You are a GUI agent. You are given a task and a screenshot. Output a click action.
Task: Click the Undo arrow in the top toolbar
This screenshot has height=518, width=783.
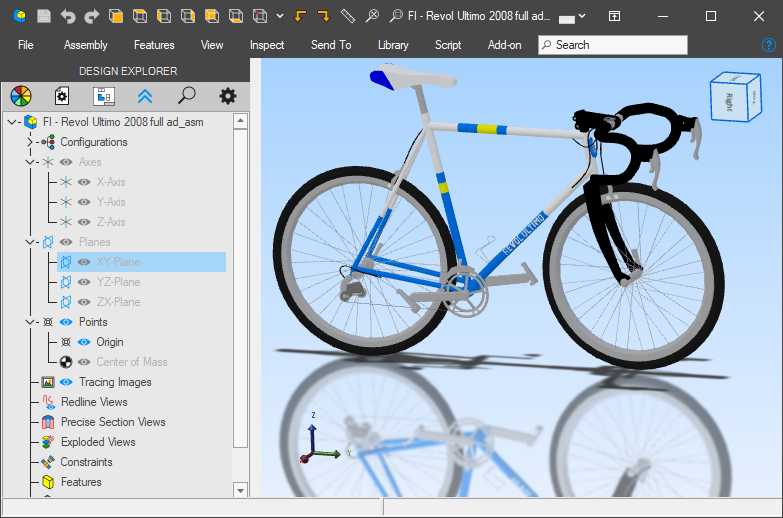(68, 16)
